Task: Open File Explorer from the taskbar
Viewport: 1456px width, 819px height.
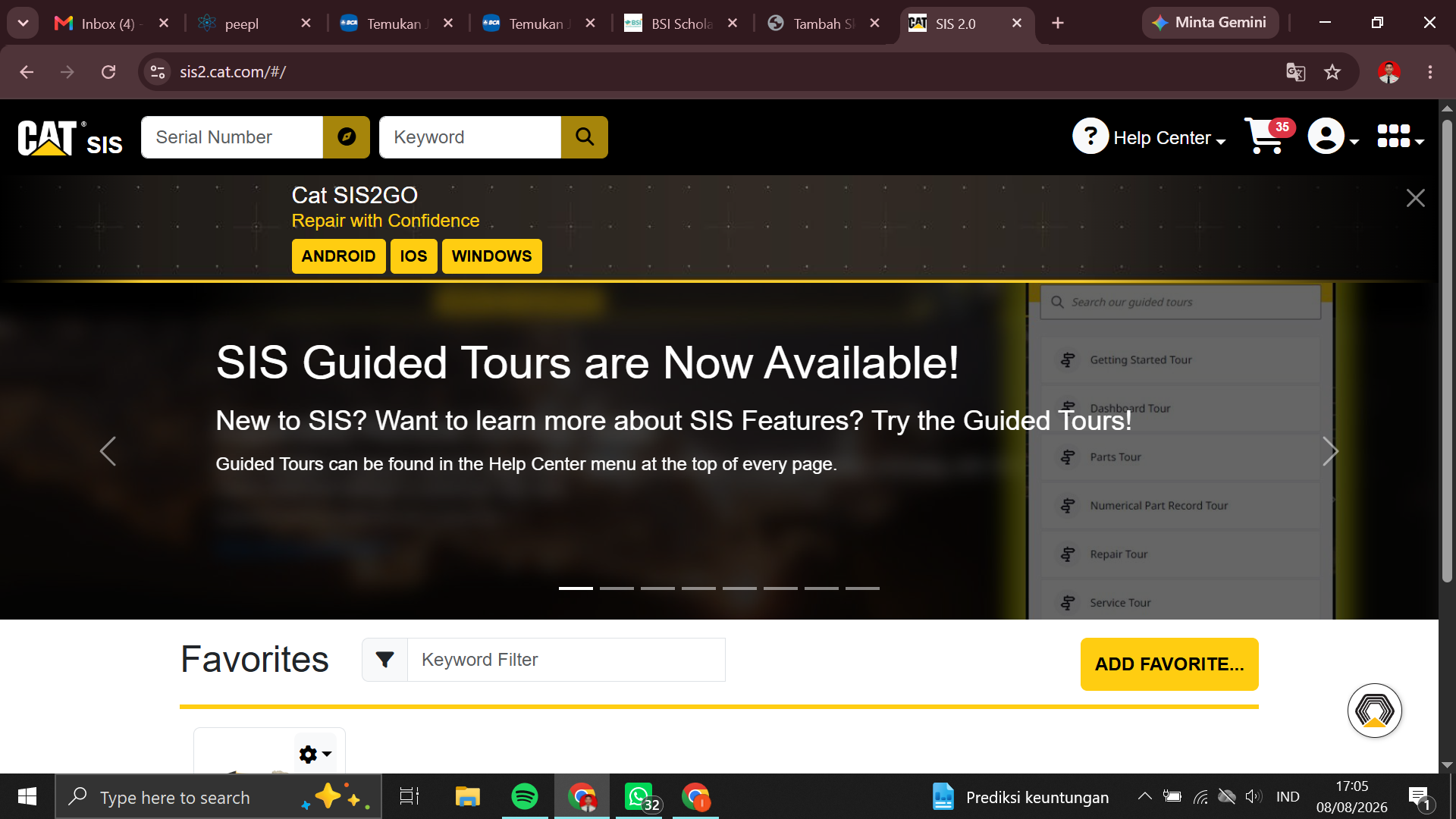Action: pos(467,796)
